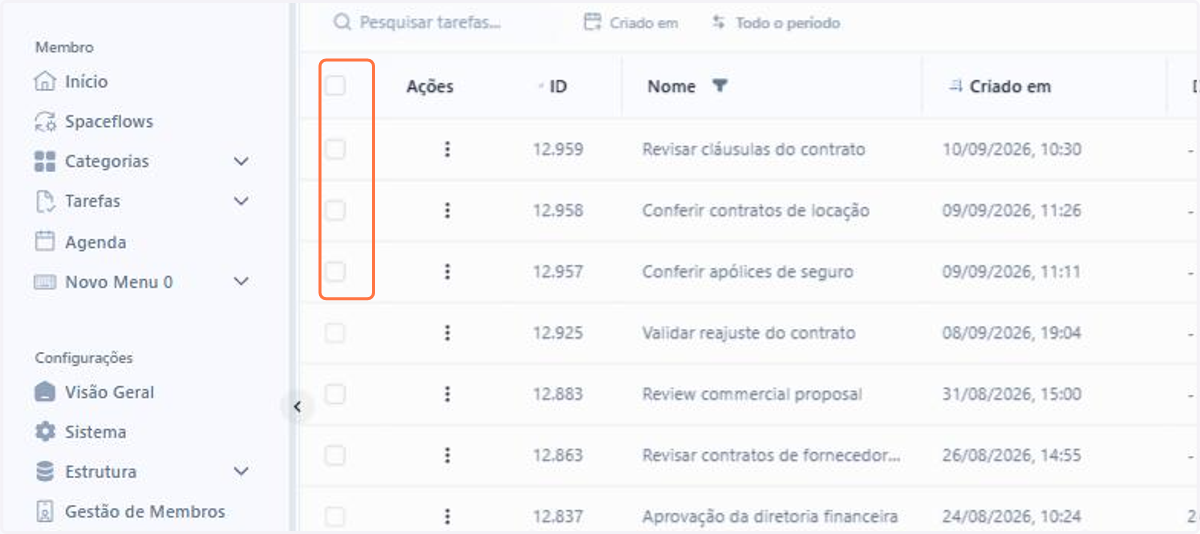Click the Categorias grid icon
This screenshot has width=1200, height=534.
(x=44, y=161)
